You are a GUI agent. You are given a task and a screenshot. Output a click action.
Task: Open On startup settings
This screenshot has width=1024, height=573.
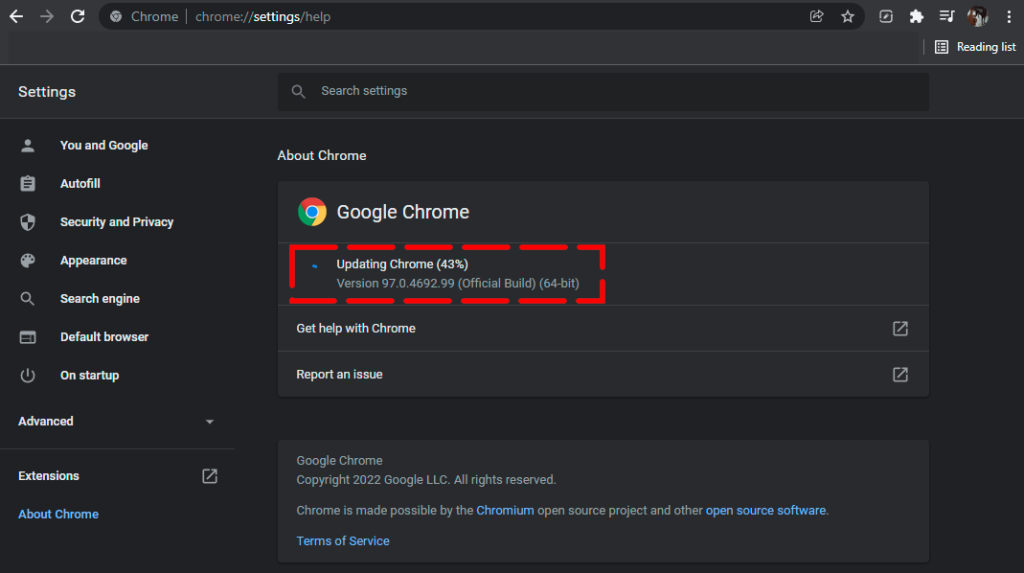click(x=89, y=376)
